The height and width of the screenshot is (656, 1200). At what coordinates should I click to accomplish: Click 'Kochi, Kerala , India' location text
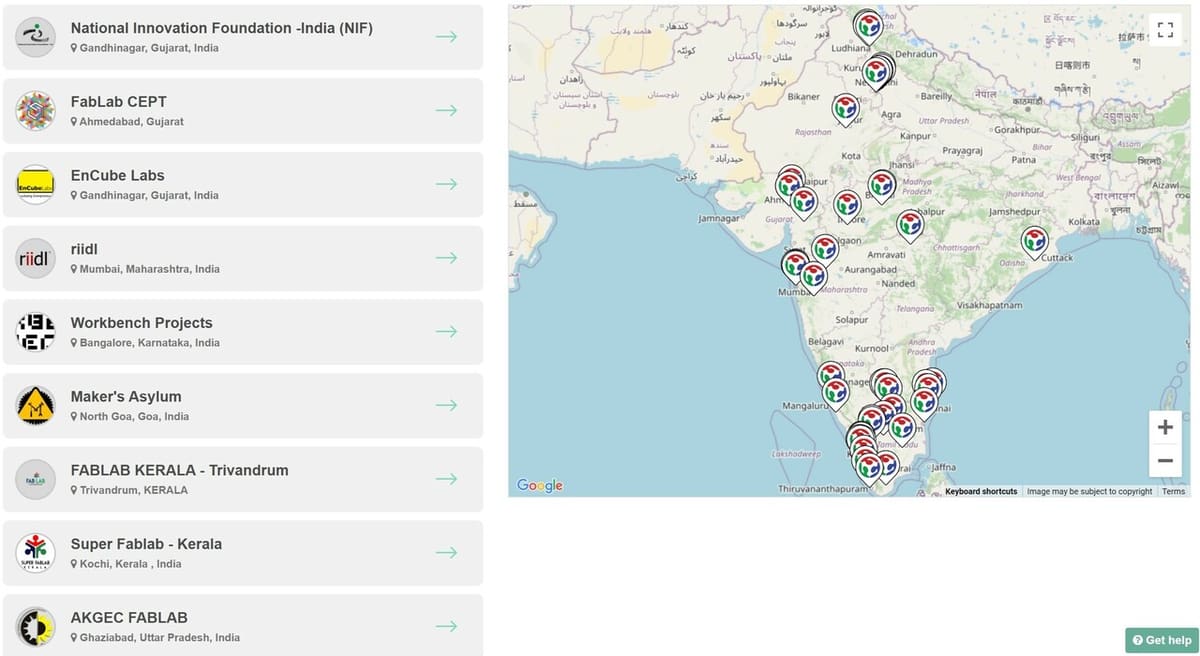point(130,564)
